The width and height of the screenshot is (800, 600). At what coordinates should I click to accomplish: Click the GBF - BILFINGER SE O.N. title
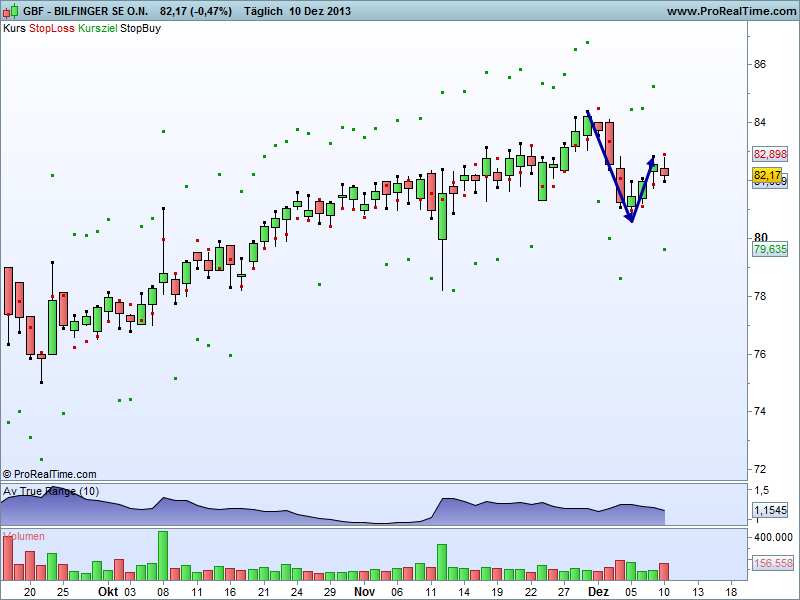click(x=86, y=11)
